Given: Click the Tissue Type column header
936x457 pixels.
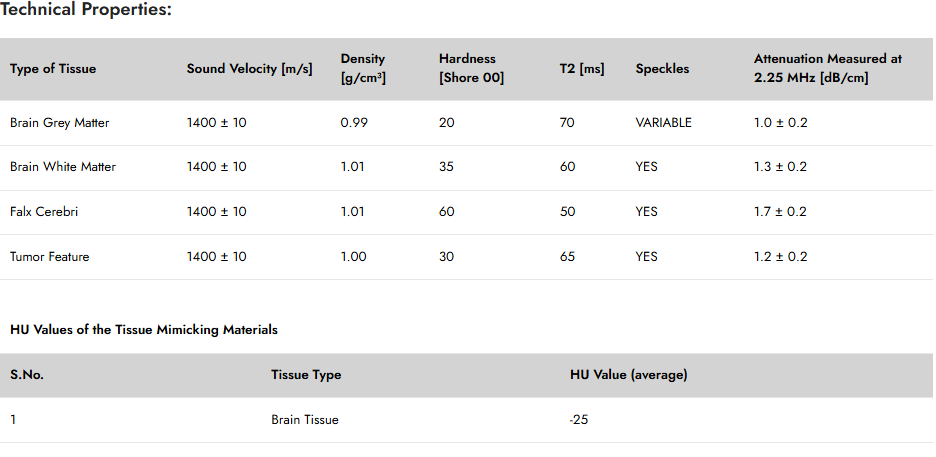Looking at the screenshot, I should (306, 375).
